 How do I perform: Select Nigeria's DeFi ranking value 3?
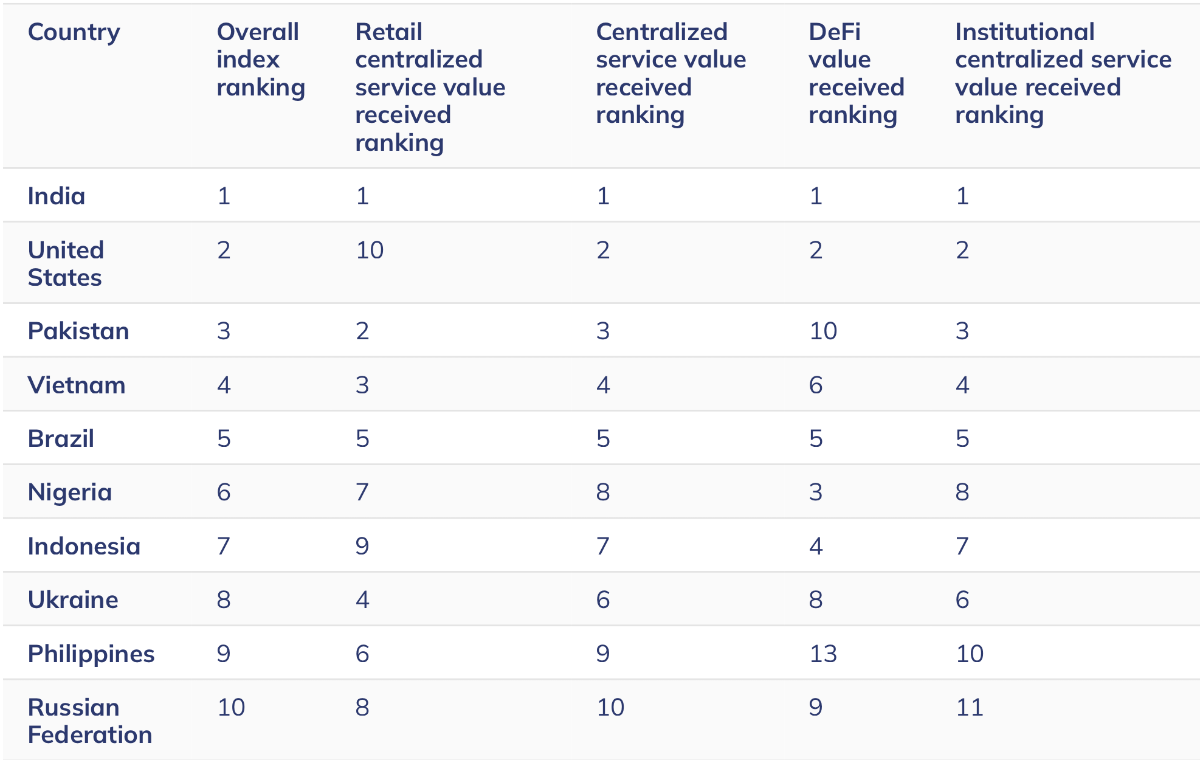pyautogui.click(x=816, y=492)
